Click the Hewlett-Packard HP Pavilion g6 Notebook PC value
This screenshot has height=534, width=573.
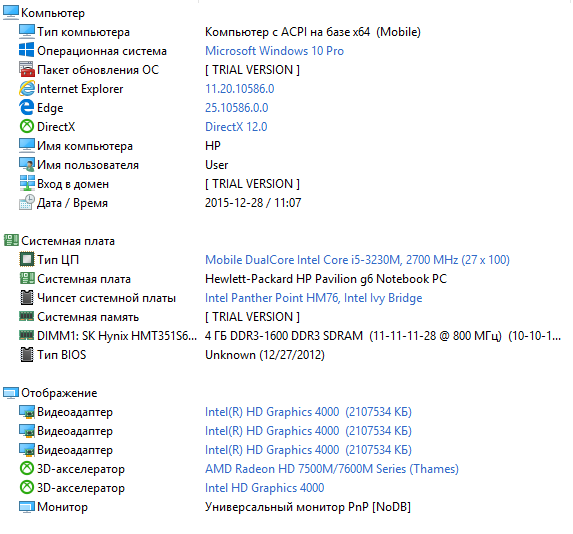tap(326, 279)
